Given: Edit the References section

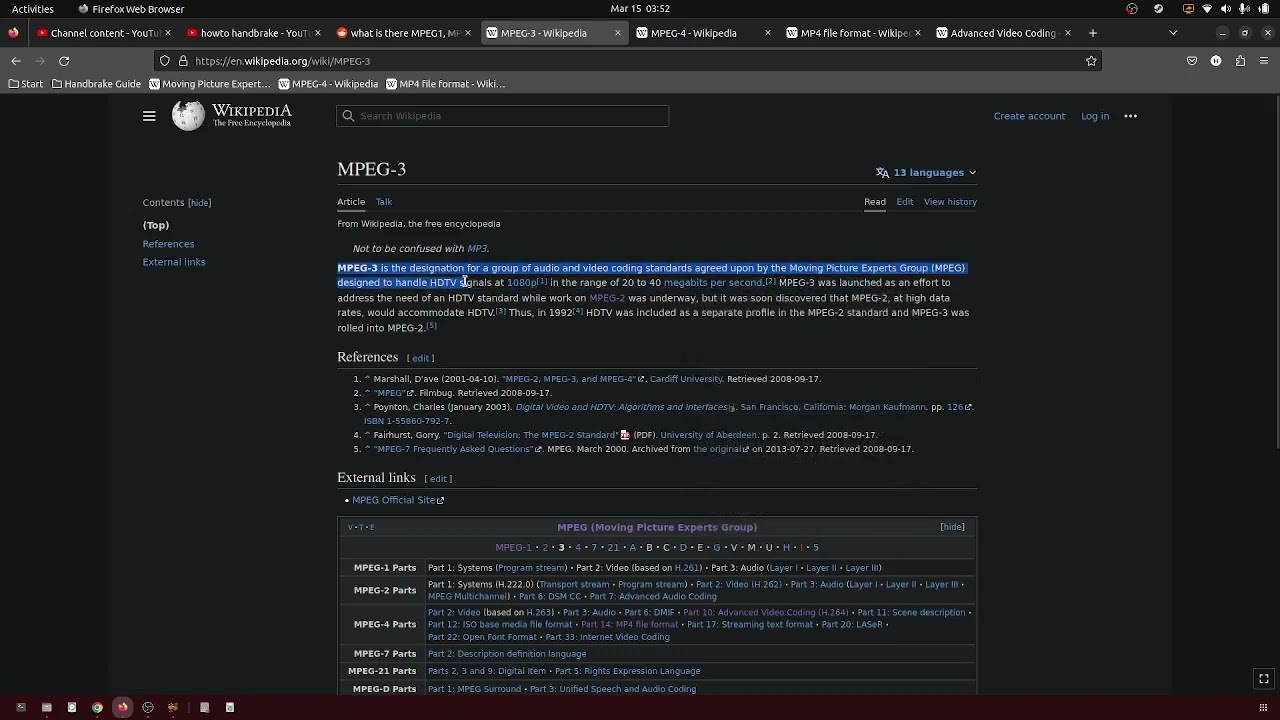Looking at the screenshot, I should [420, 358].
